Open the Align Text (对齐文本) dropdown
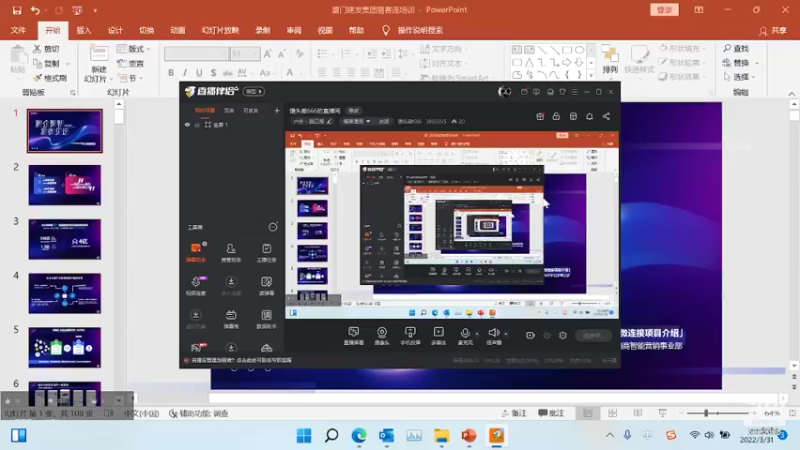This screenshot has height=450, width=800. [442, 63]
